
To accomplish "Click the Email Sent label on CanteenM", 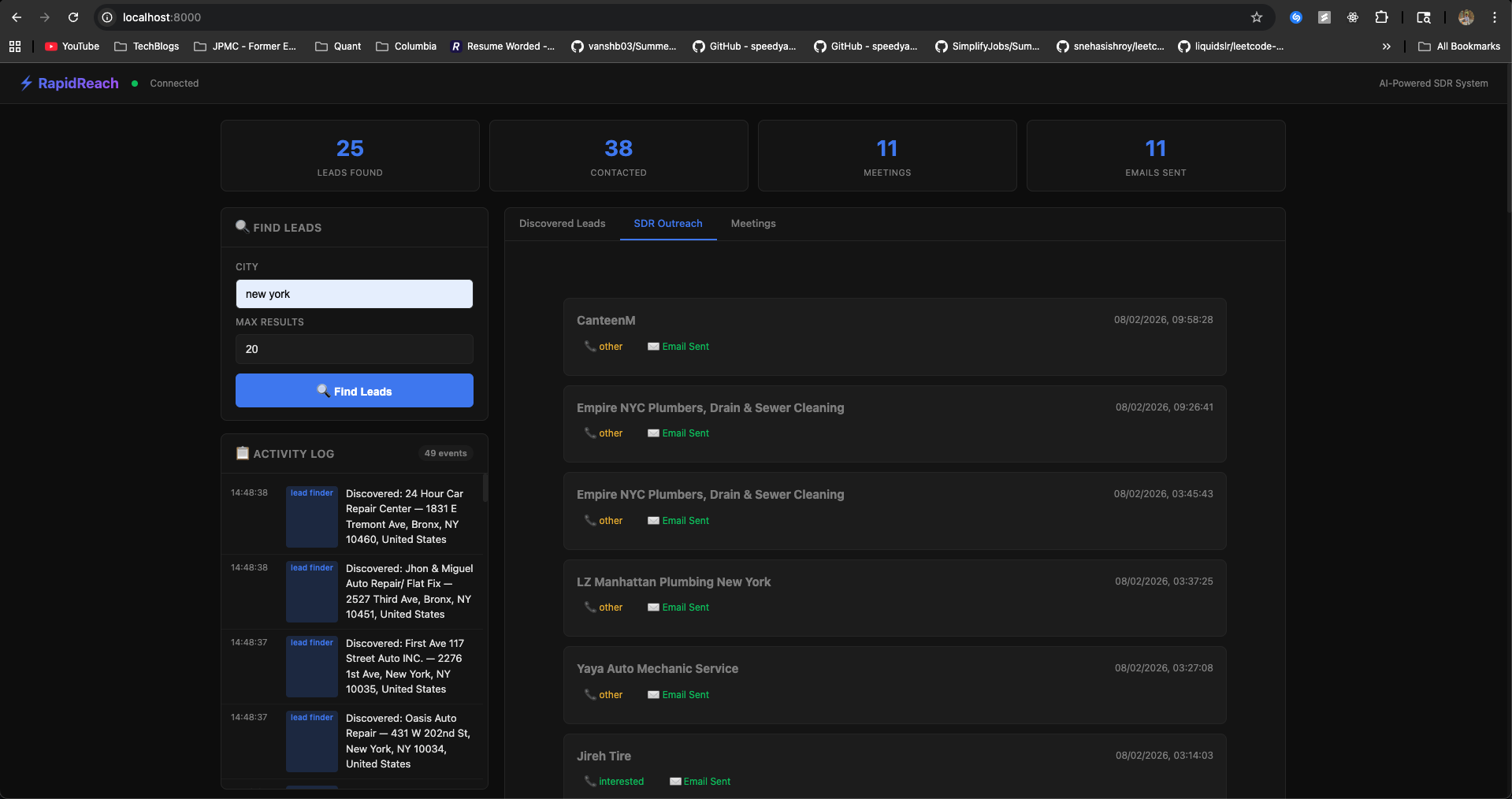I will 685,347.
